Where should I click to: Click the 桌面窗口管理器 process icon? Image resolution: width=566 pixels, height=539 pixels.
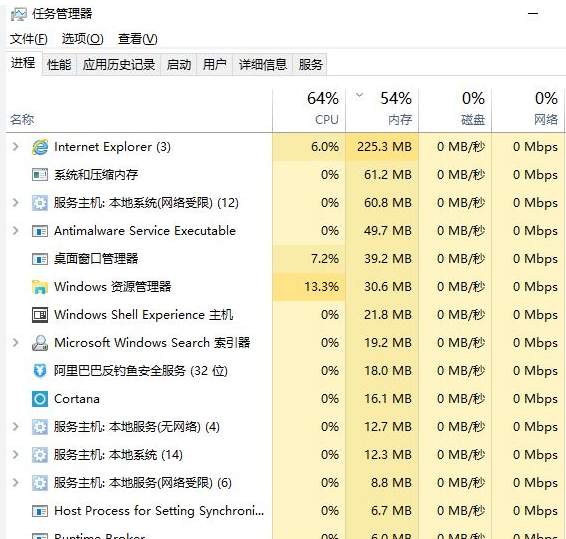(x=40, y=259)
